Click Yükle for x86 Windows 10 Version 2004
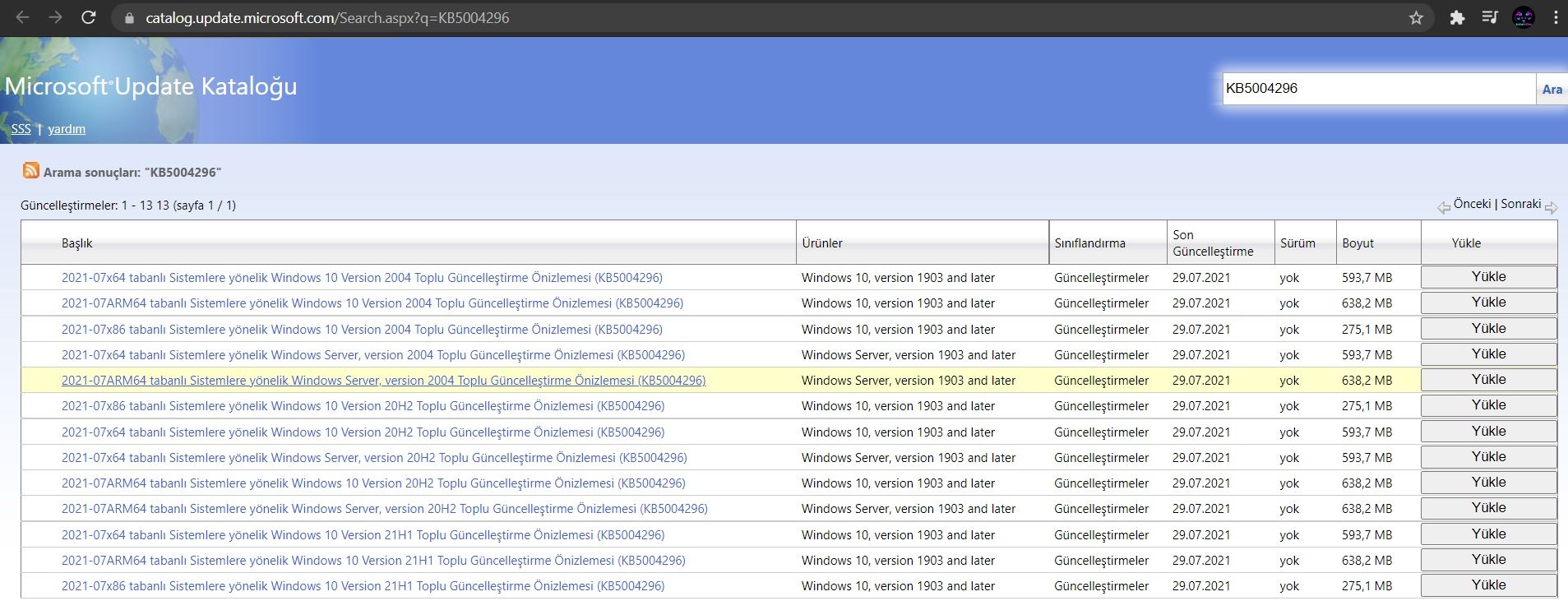1568x610 pixels. point(1488,329)
